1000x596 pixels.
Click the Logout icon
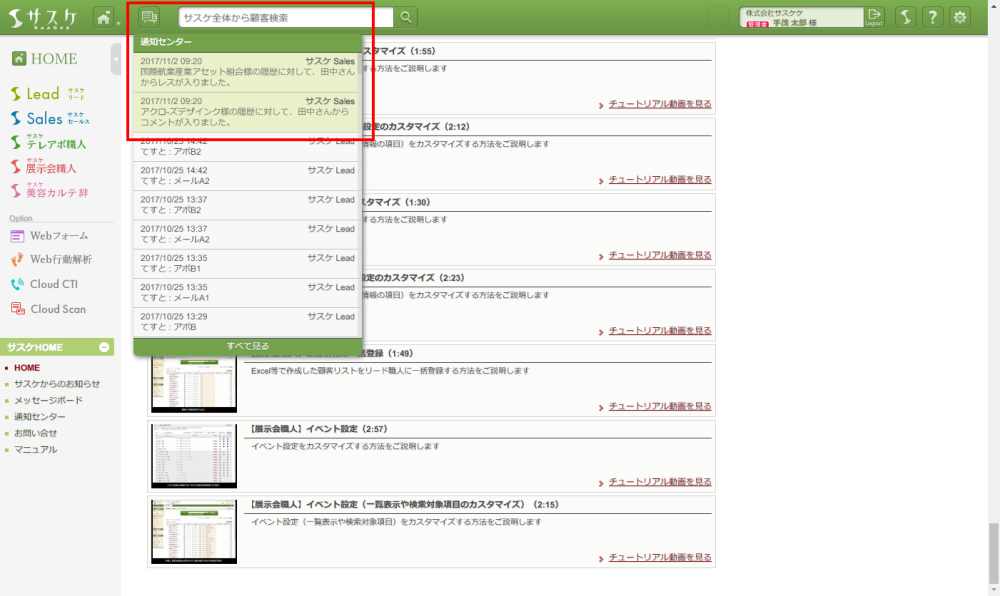(x=875, y=17)
